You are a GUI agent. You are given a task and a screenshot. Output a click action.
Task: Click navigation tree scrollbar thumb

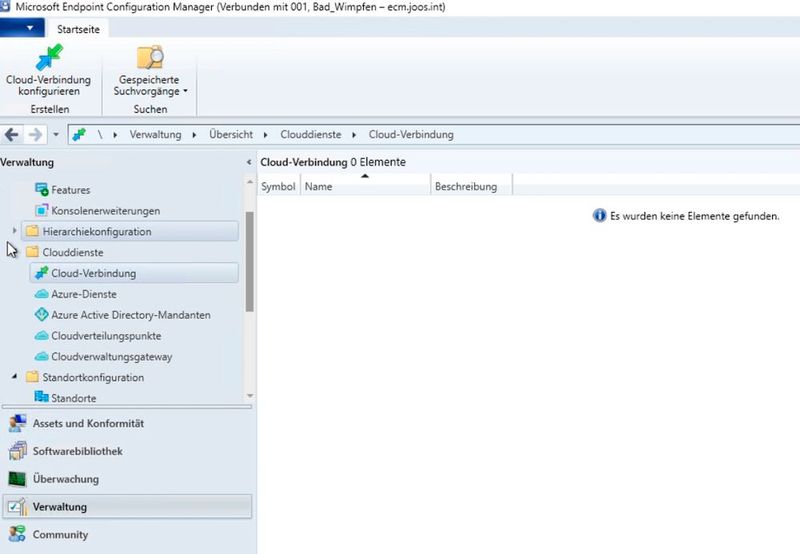pyautogui.click(x=249, y=261)
